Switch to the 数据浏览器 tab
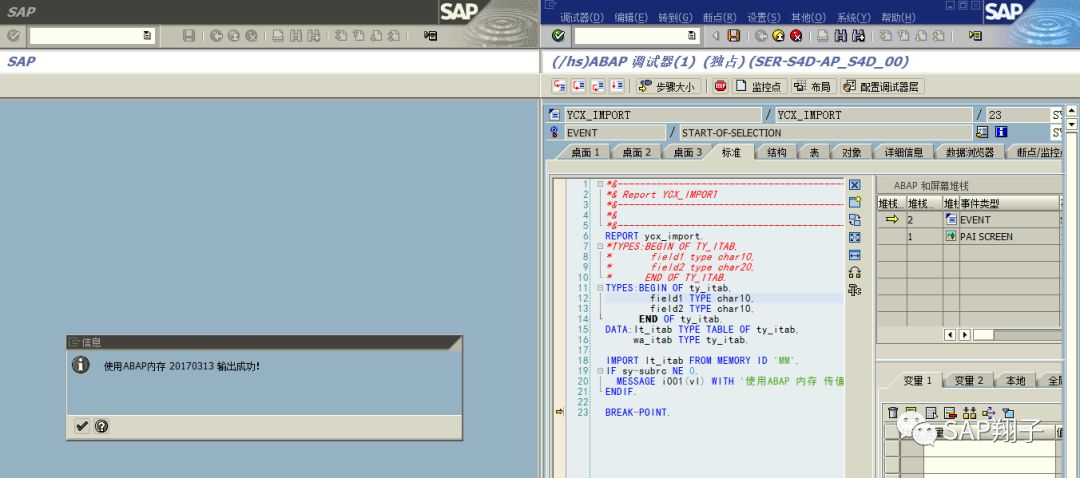Viewport: 1080px width, 478px height. [x=970, y=152]
